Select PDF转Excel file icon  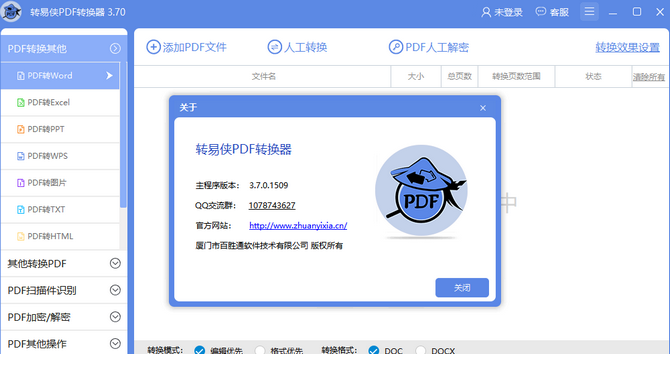point(21,103)
